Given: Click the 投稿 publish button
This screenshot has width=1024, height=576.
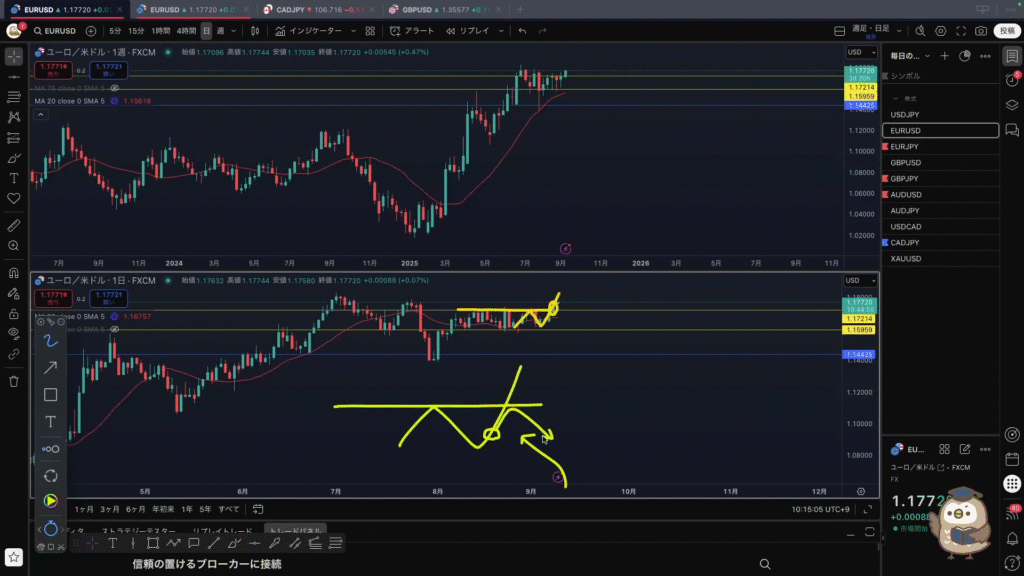Looking at the screenshot, I should [1006, 31].
